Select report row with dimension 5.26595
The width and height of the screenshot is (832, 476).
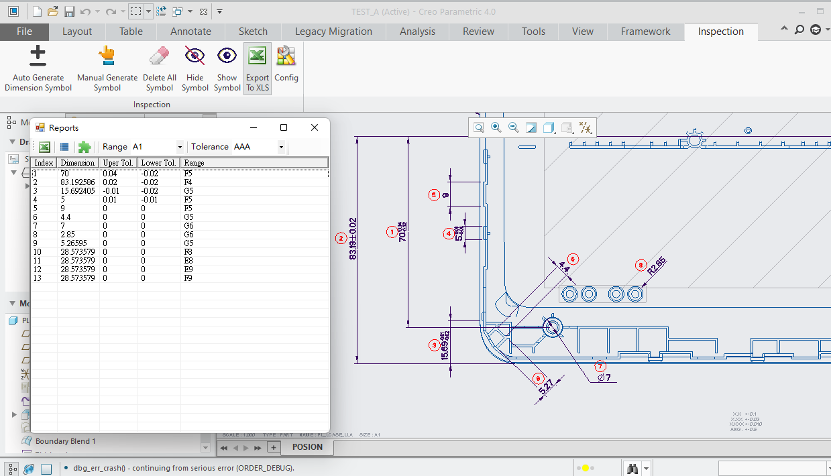(x=180, y=243)
